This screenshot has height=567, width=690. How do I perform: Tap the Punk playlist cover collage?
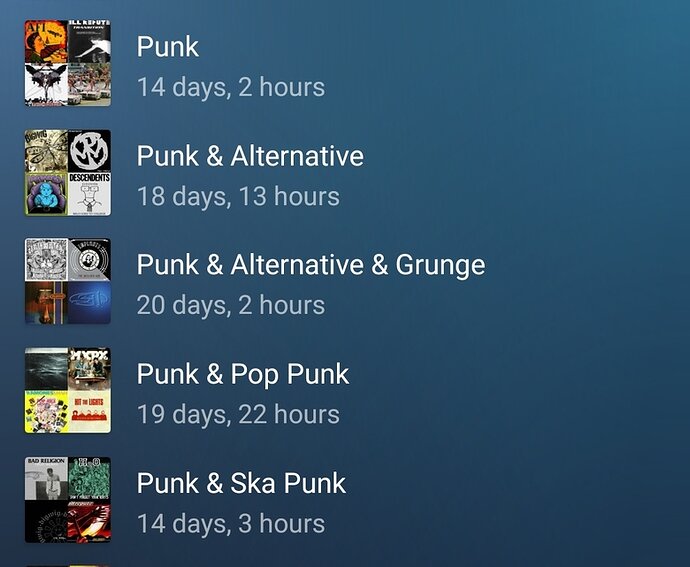click(x=68, y=63)
